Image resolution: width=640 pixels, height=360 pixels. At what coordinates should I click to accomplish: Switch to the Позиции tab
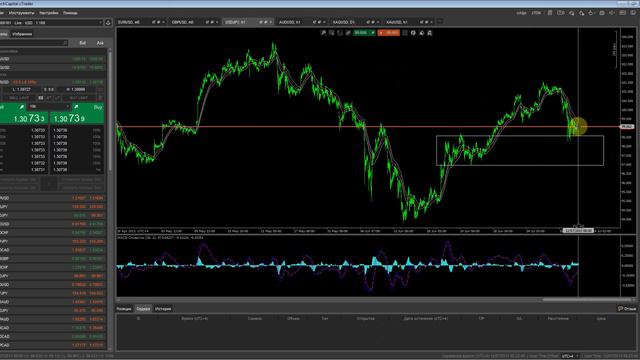pyautogui.click(x=124, y=309)
